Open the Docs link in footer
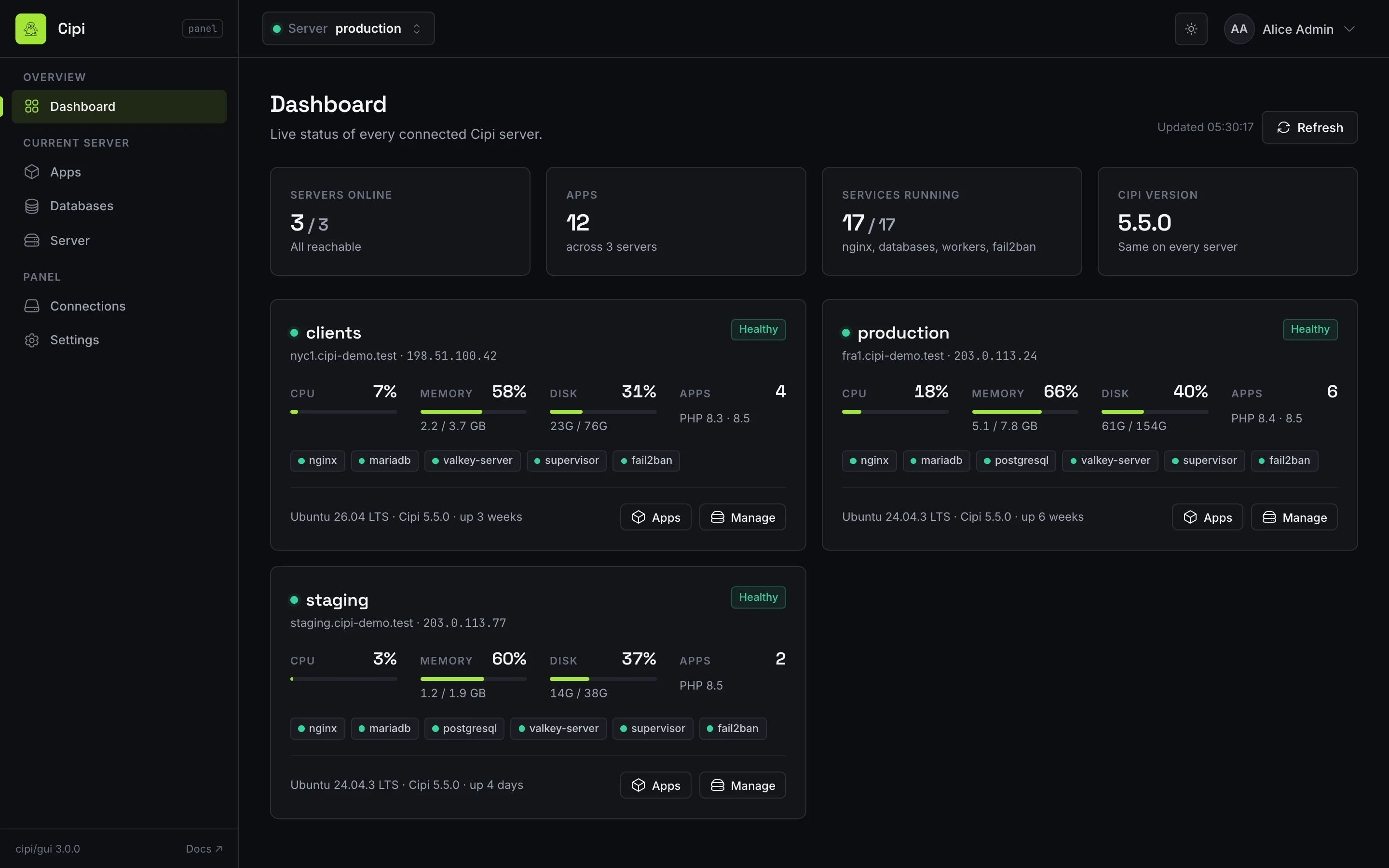1389x868 pixels. (204, 849)
